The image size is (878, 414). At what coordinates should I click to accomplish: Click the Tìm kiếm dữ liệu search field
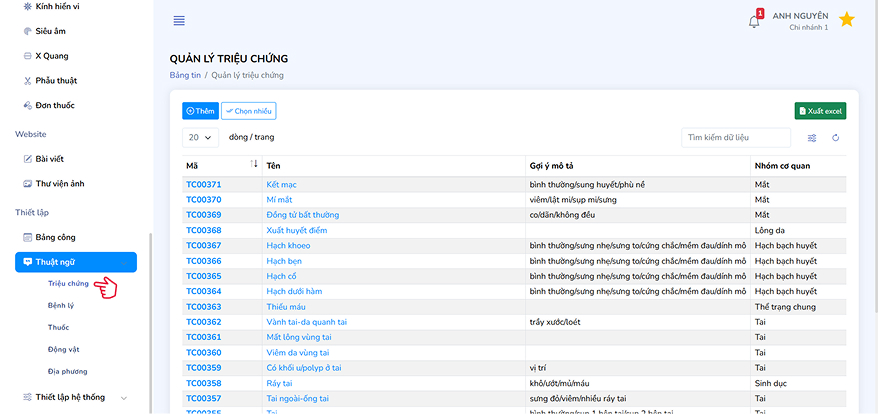click(735, 137)
